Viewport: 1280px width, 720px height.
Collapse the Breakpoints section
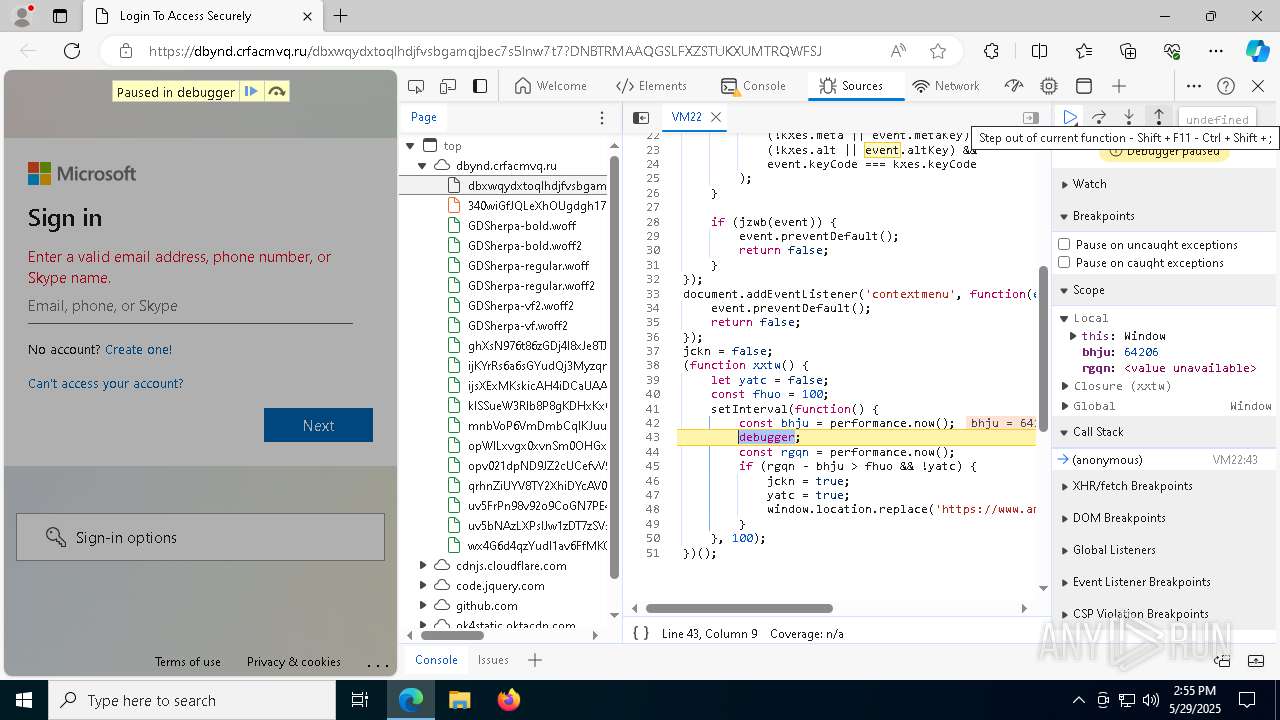(x=1165, y=216)
